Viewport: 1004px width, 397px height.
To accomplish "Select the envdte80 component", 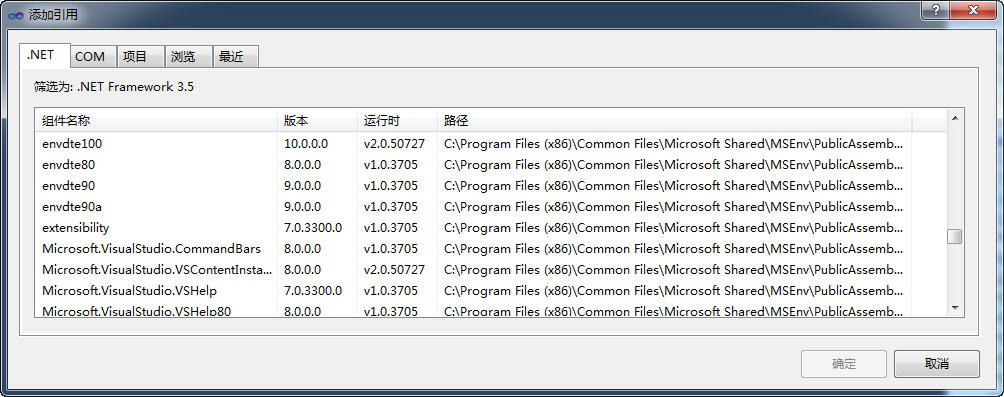I will pos(490,165).
